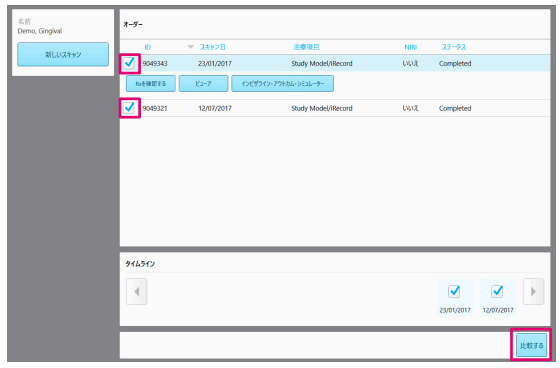Select order ID 9049321 text

[x=155, y=108]
